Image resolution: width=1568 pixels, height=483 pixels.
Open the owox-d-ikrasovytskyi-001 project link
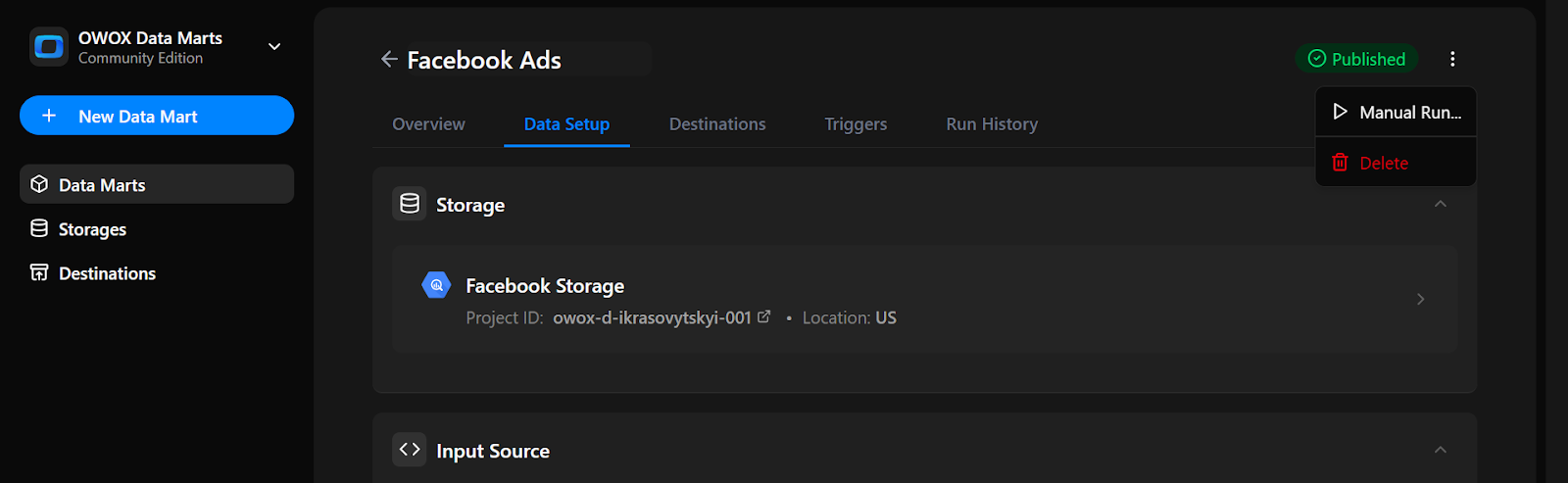click(x=652, y=317)
